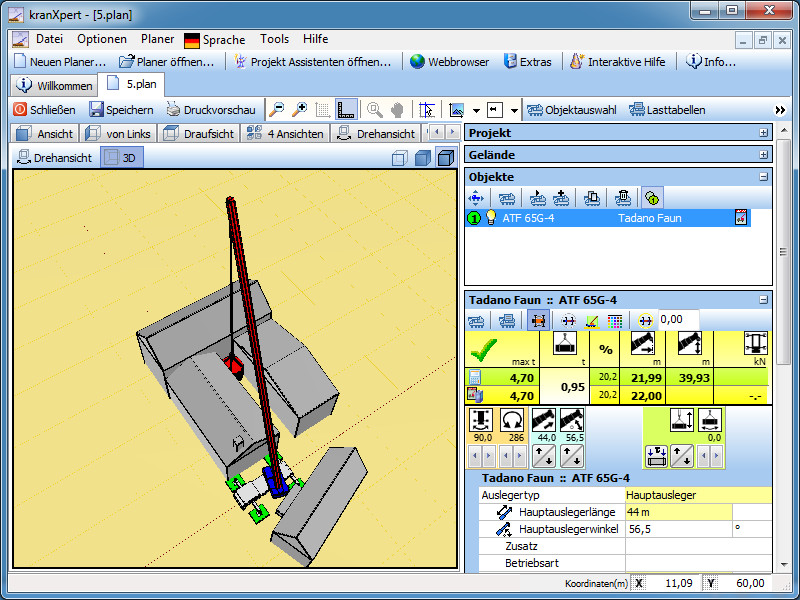Select the pan hand tool
The width and height of the screenshot is (800, 600).
click(397, 110)
